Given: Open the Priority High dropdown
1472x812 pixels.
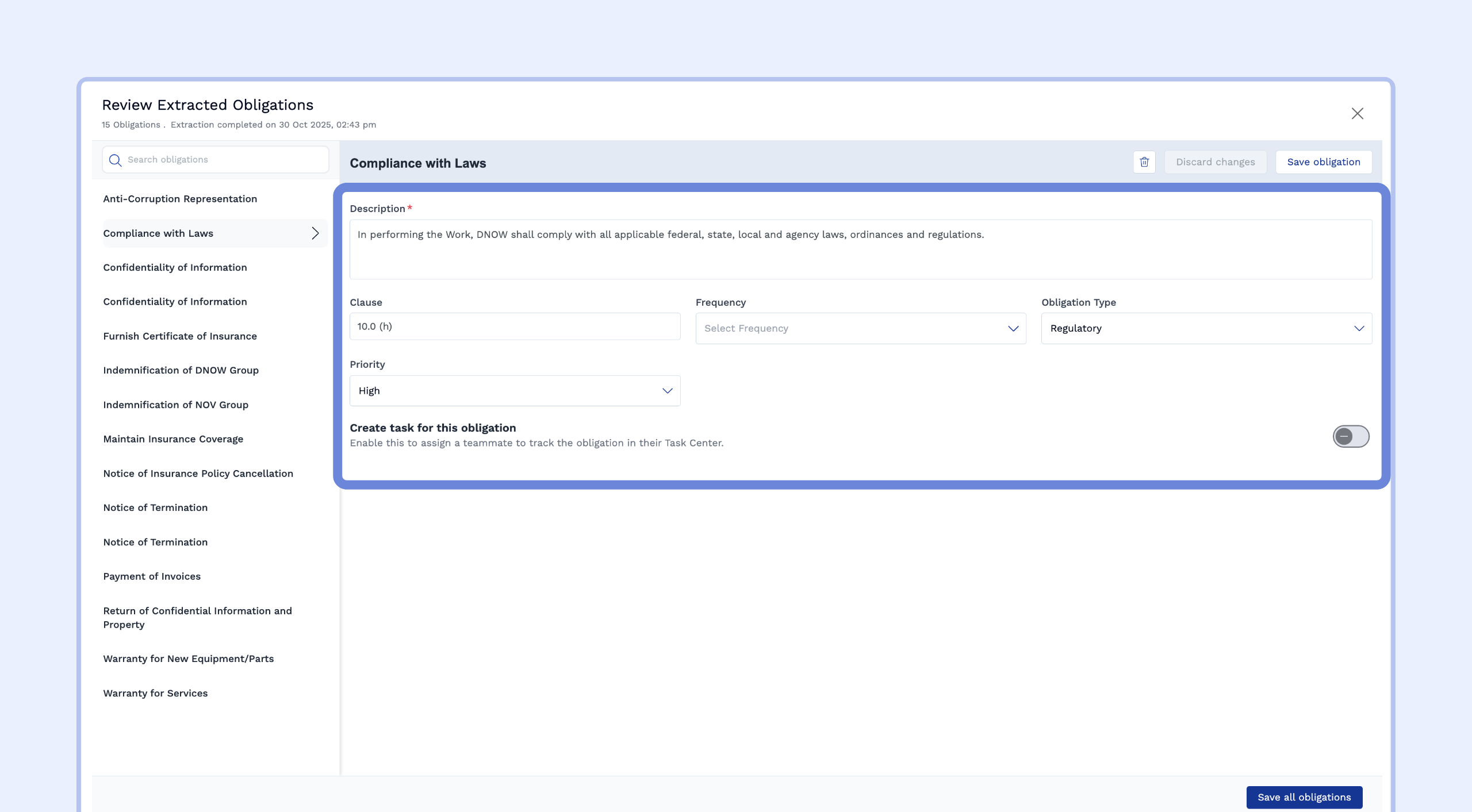Looking at the screenshot, I should 515,391.
